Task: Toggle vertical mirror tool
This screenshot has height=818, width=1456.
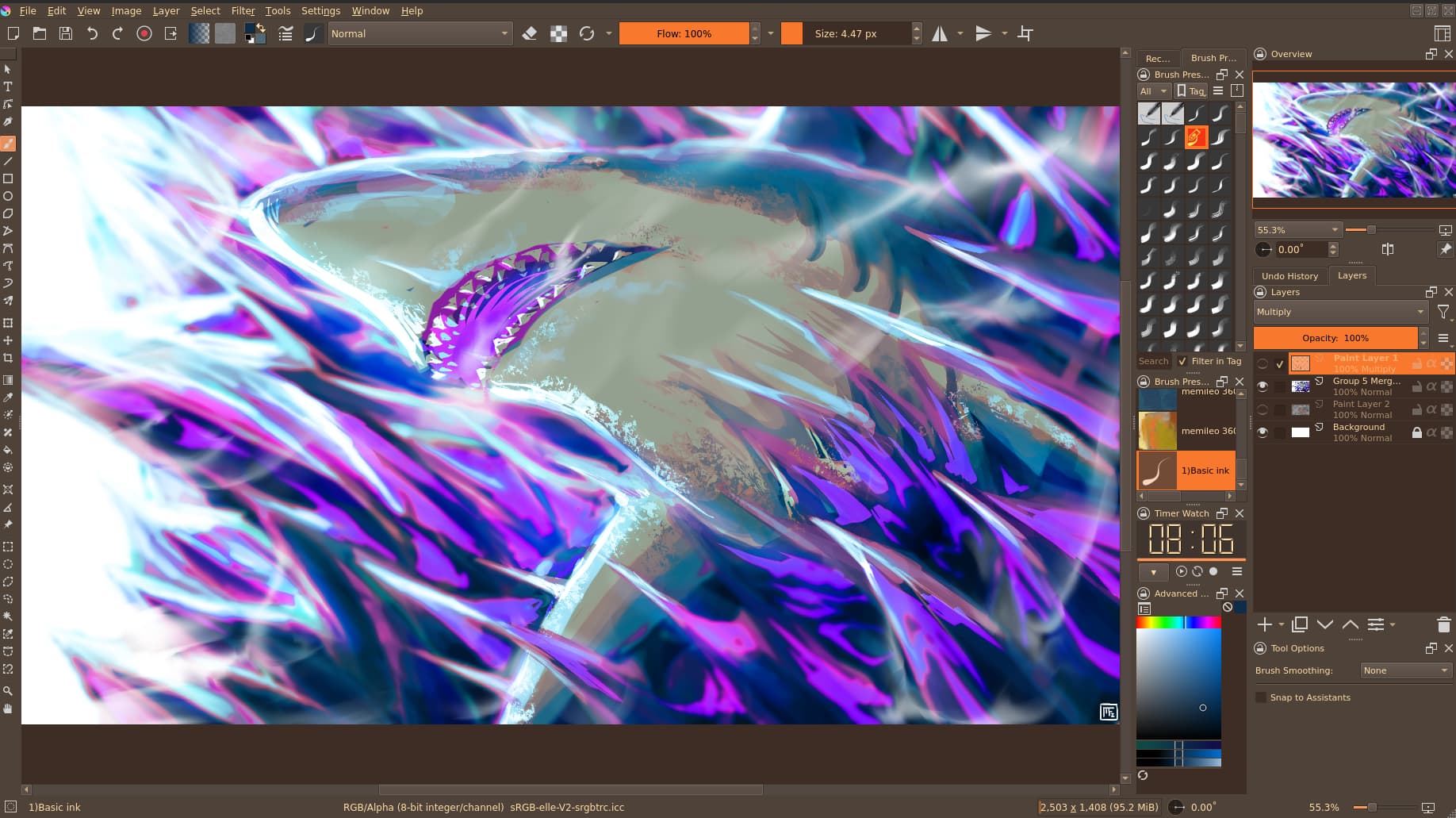Action: pyautogui.click(x=983, y=33)
